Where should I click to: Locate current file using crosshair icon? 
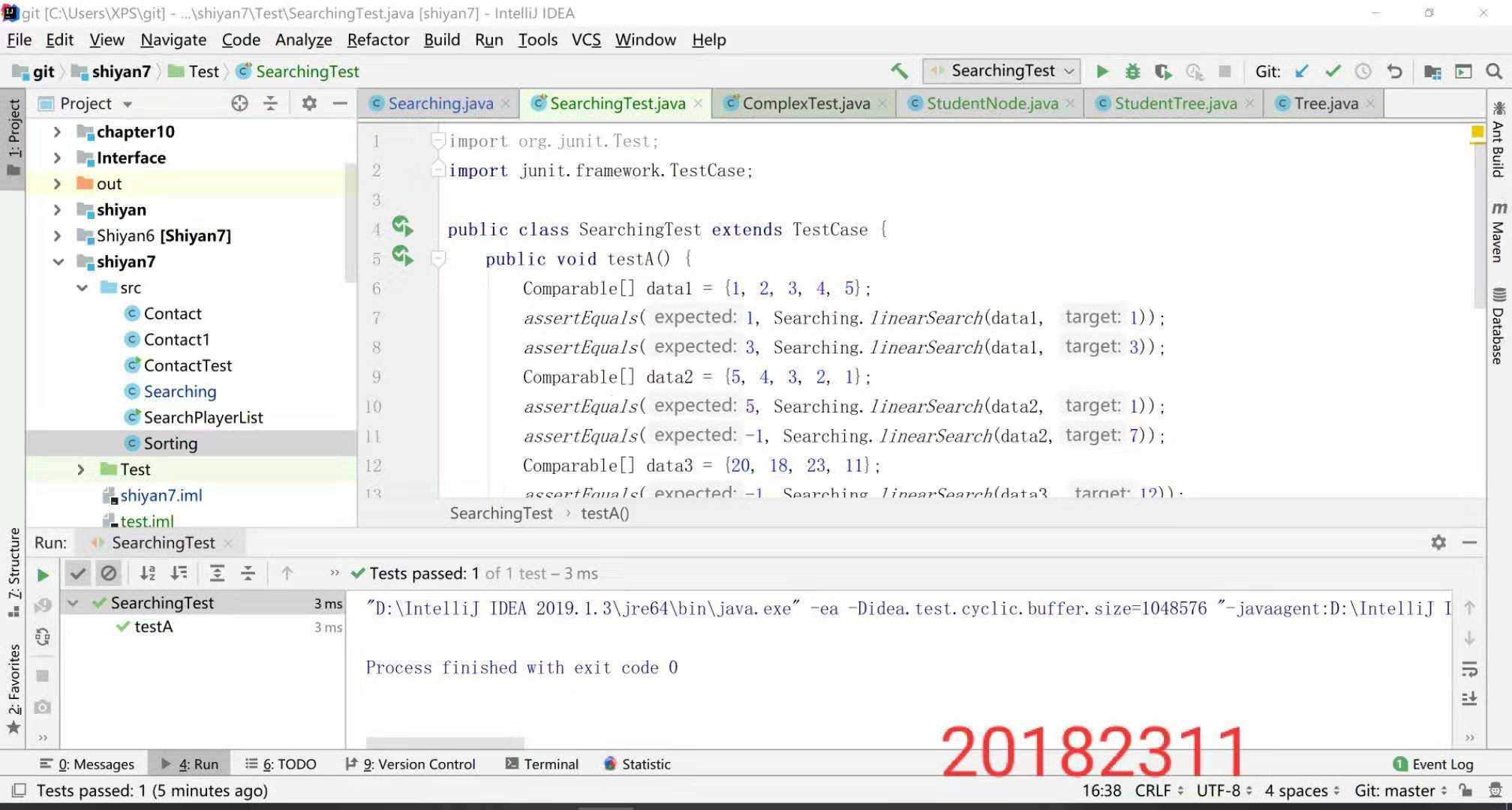(x=239, y=103)
